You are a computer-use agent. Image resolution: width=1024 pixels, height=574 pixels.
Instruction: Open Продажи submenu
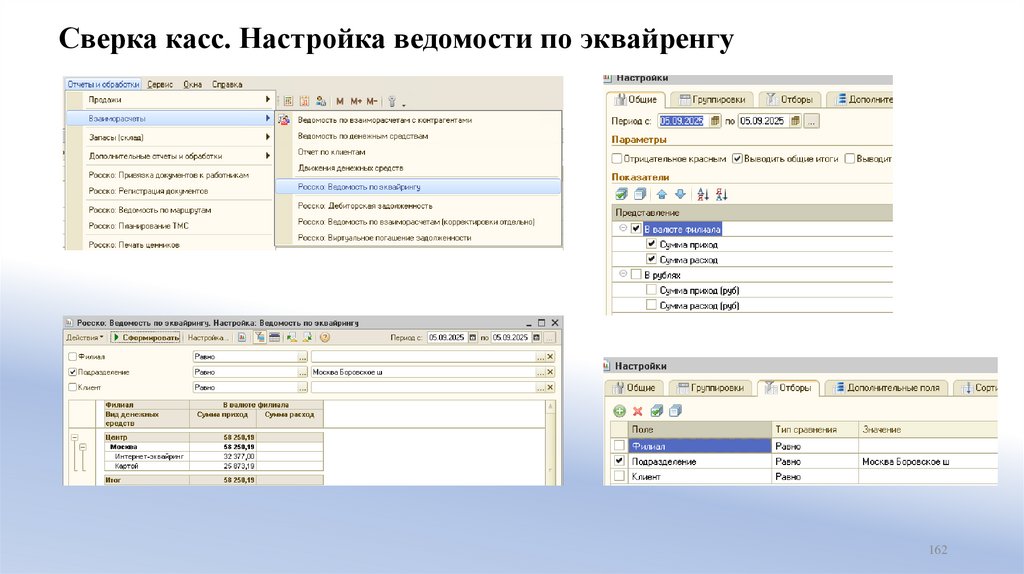170,100
